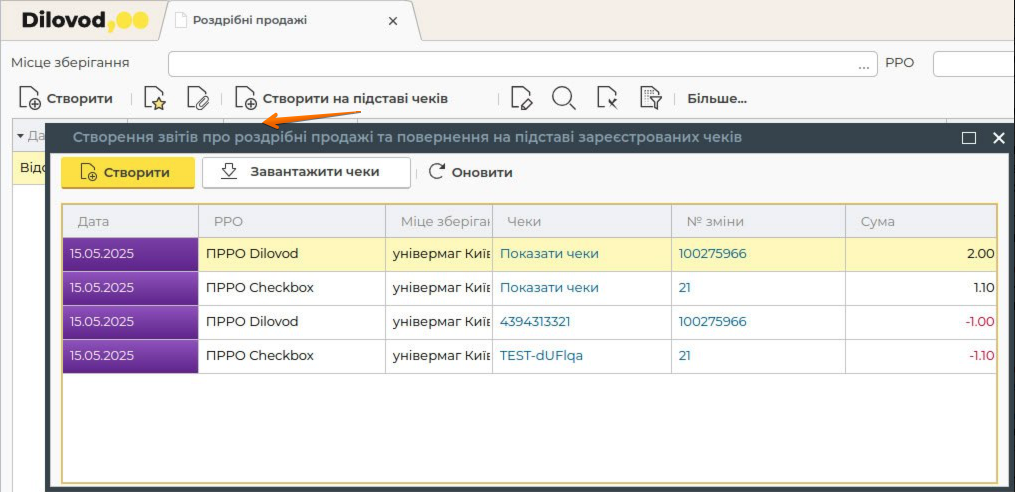This screenshot has width=1015, height=492.
Task: Open shift 100275966 link in the 2.00 row
Action: 712,254
